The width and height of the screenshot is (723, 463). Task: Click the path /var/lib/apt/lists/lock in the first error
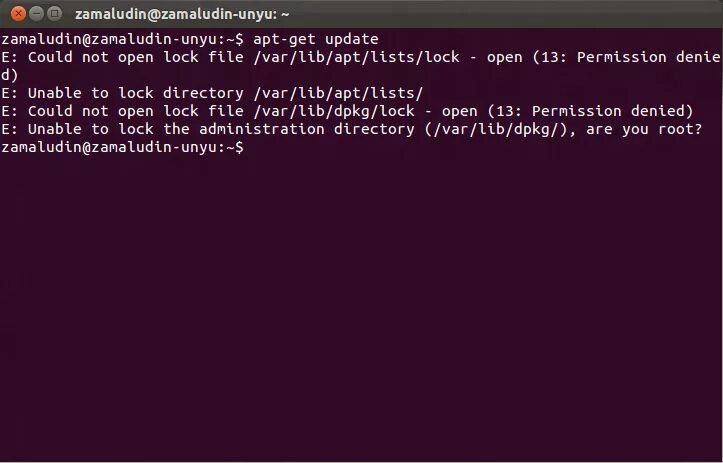pos(356,57)
